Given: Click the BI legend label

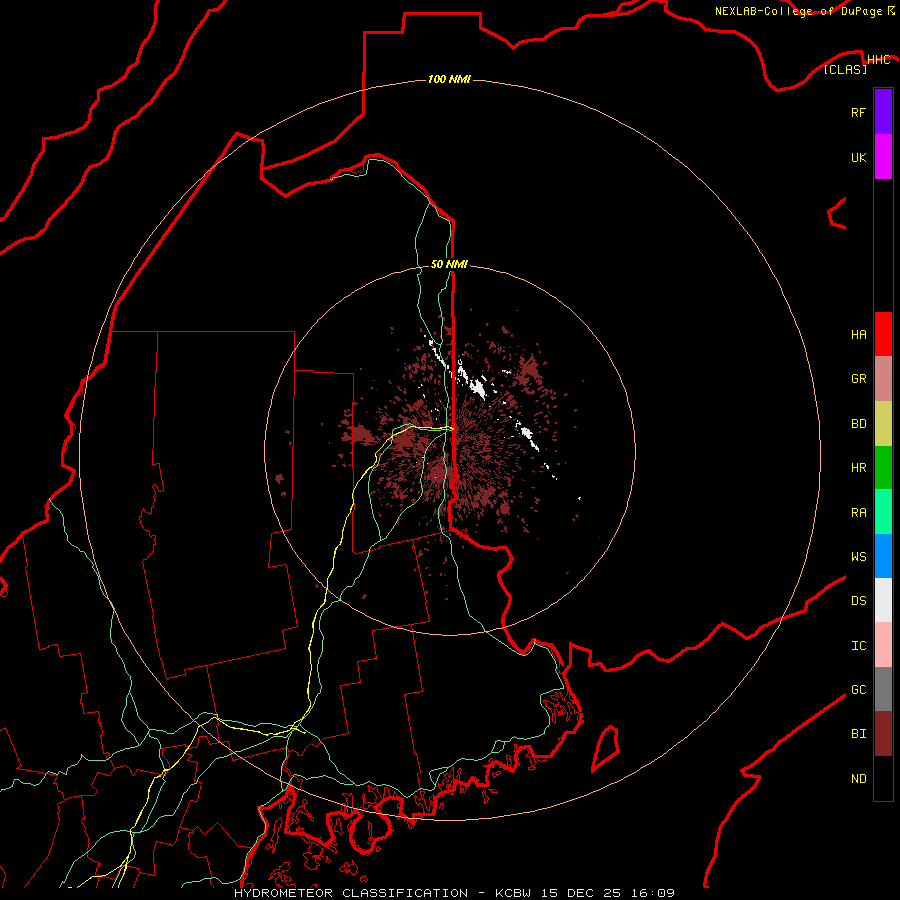Looking at the screenshot, I should click(858, 734).
